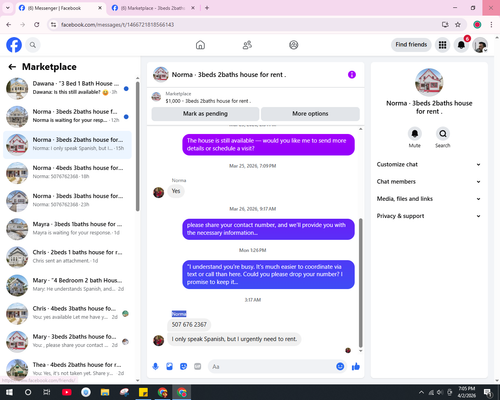
Task: Click More options button
Action: [310, 114]
